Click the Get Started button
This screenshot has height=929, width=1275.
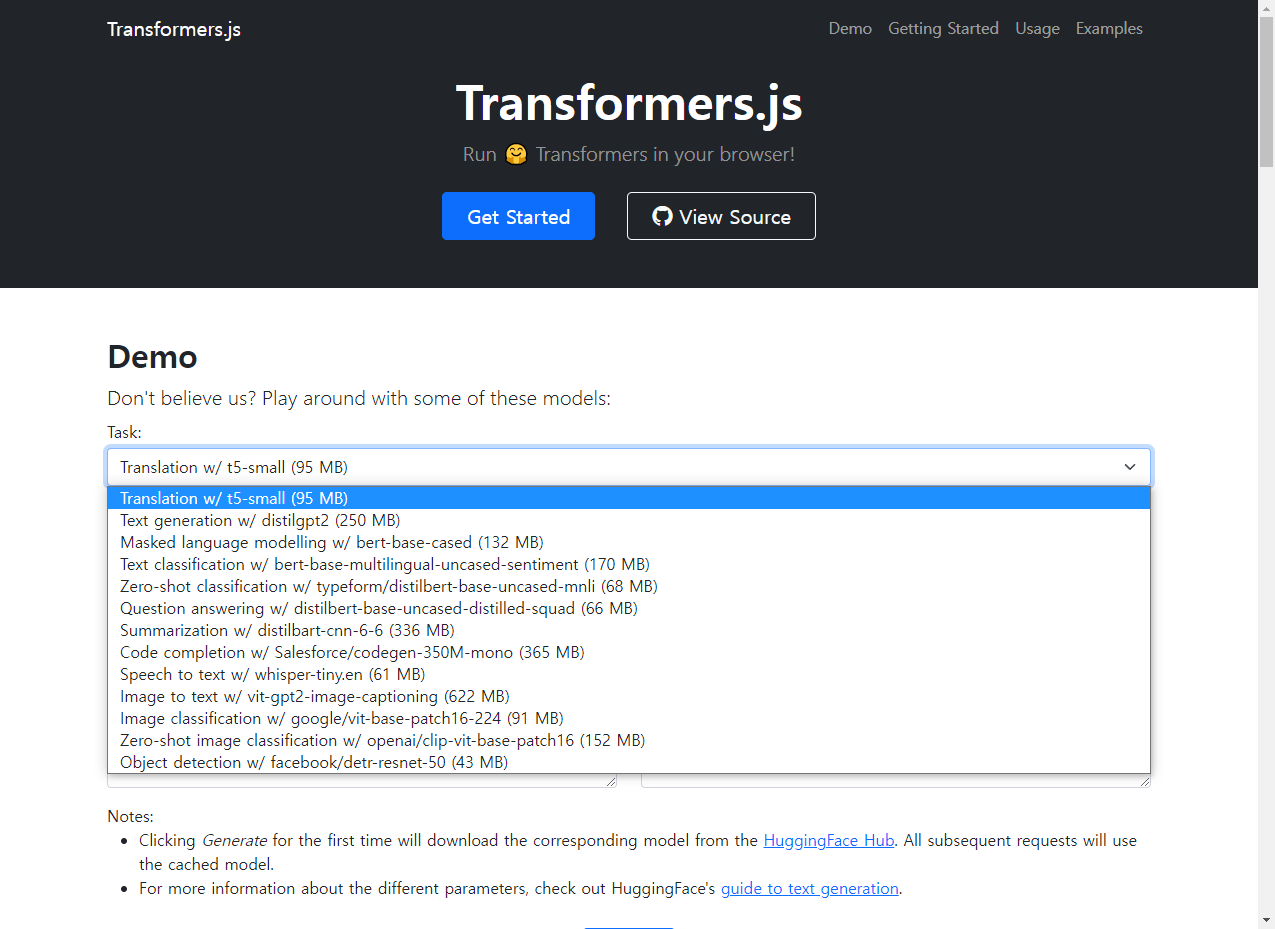point(518,216)
